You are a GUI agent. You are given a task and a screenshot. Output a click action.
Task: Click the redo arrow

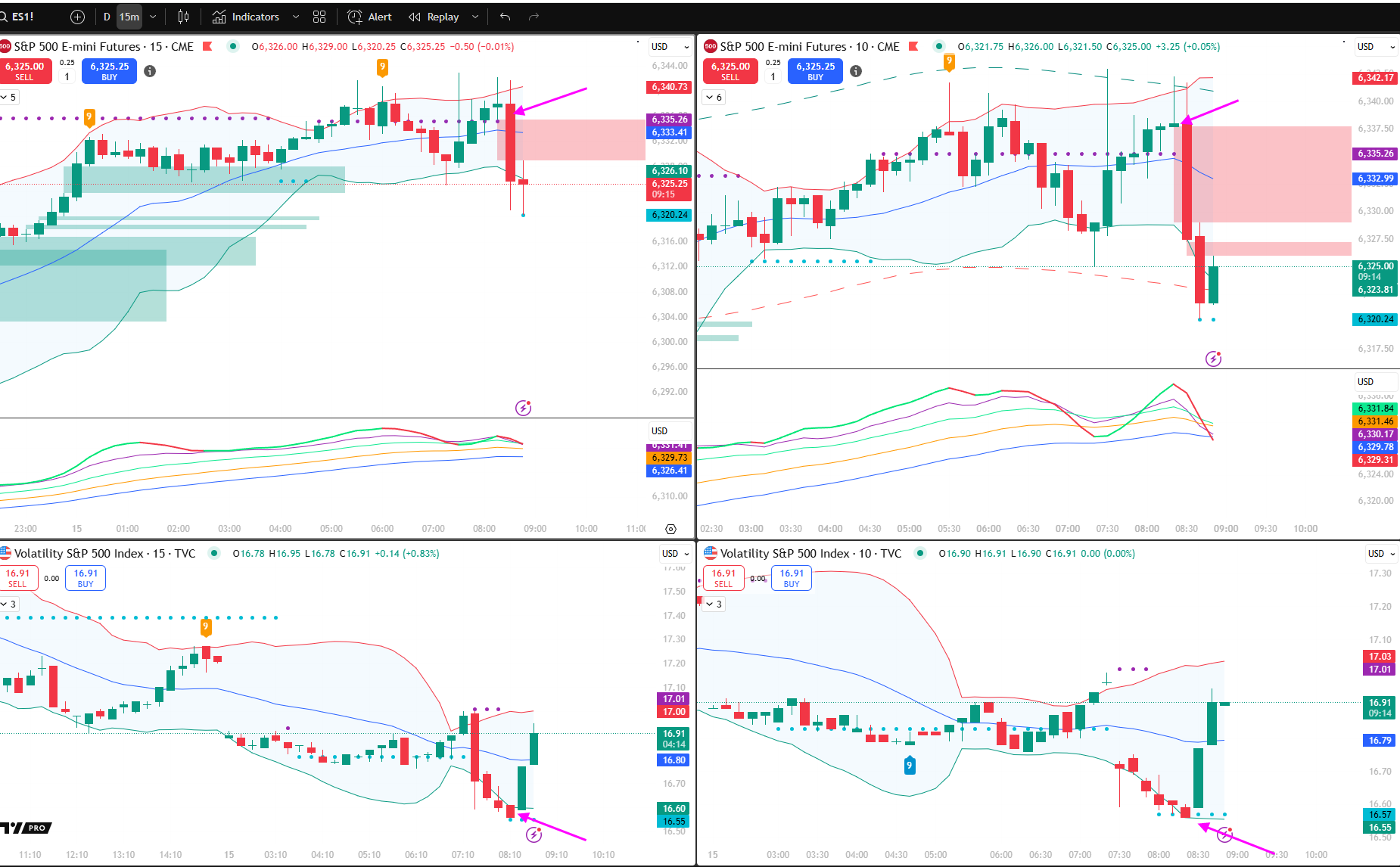coord(534,17)
